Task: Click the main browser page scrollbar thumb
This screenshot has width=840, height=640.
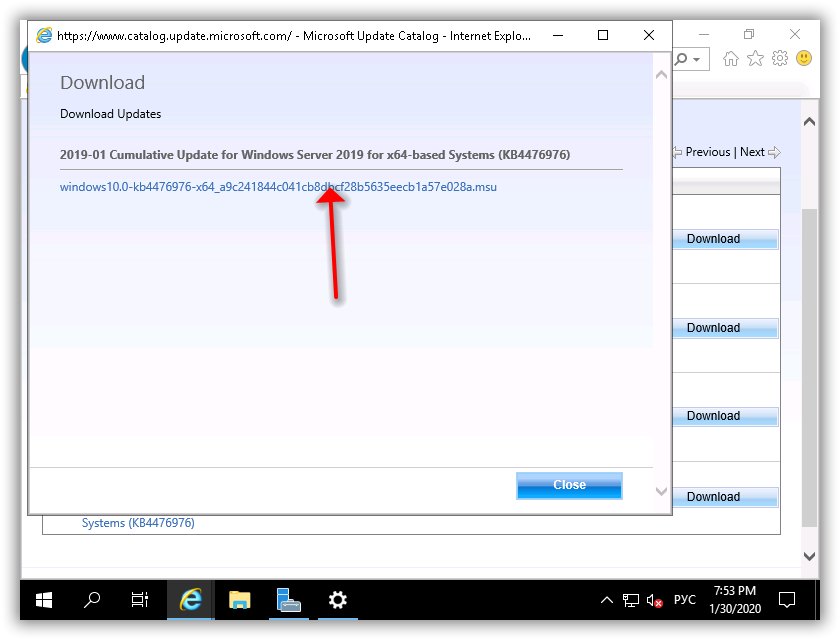Action: pyautogui.click(x=809, y=367)
